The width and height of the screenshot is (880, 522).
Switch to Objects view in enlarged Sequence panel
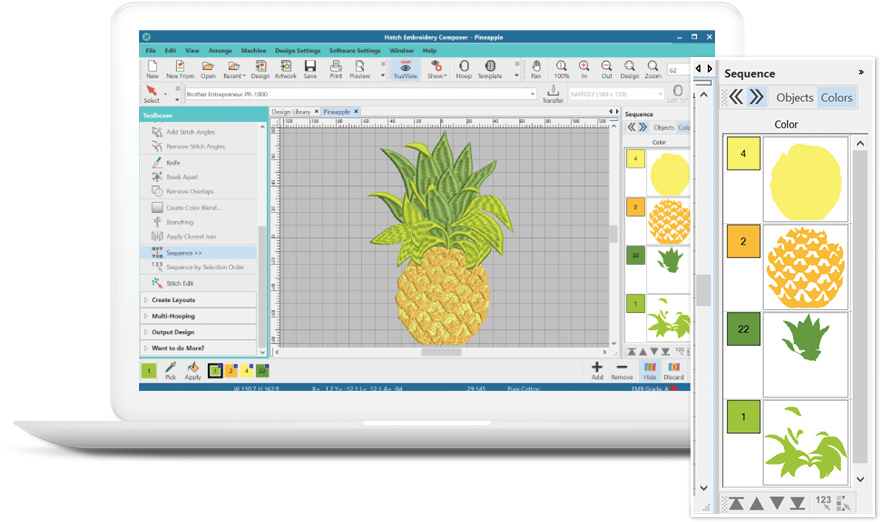click(x=795, y=98)
